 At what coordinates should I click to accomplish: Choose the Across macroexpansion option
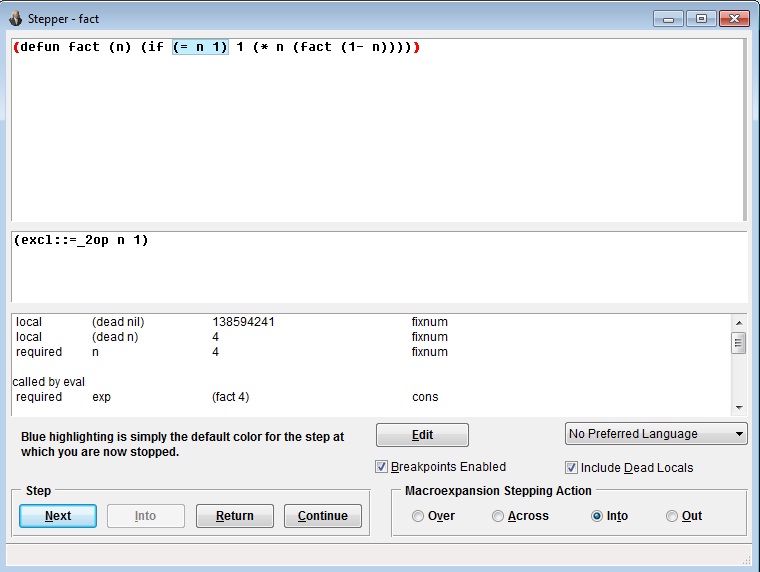pos(498,516)
